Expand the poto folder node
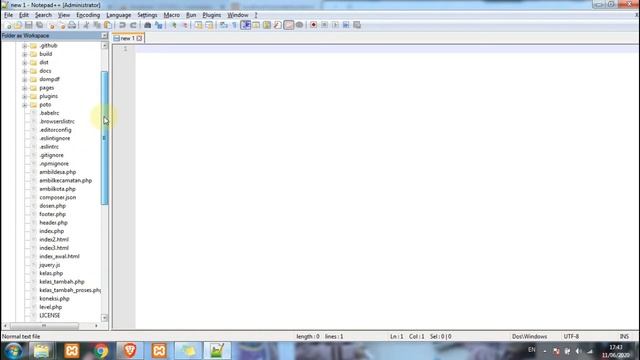The image size is (640, 360). [x=24, y=105]
